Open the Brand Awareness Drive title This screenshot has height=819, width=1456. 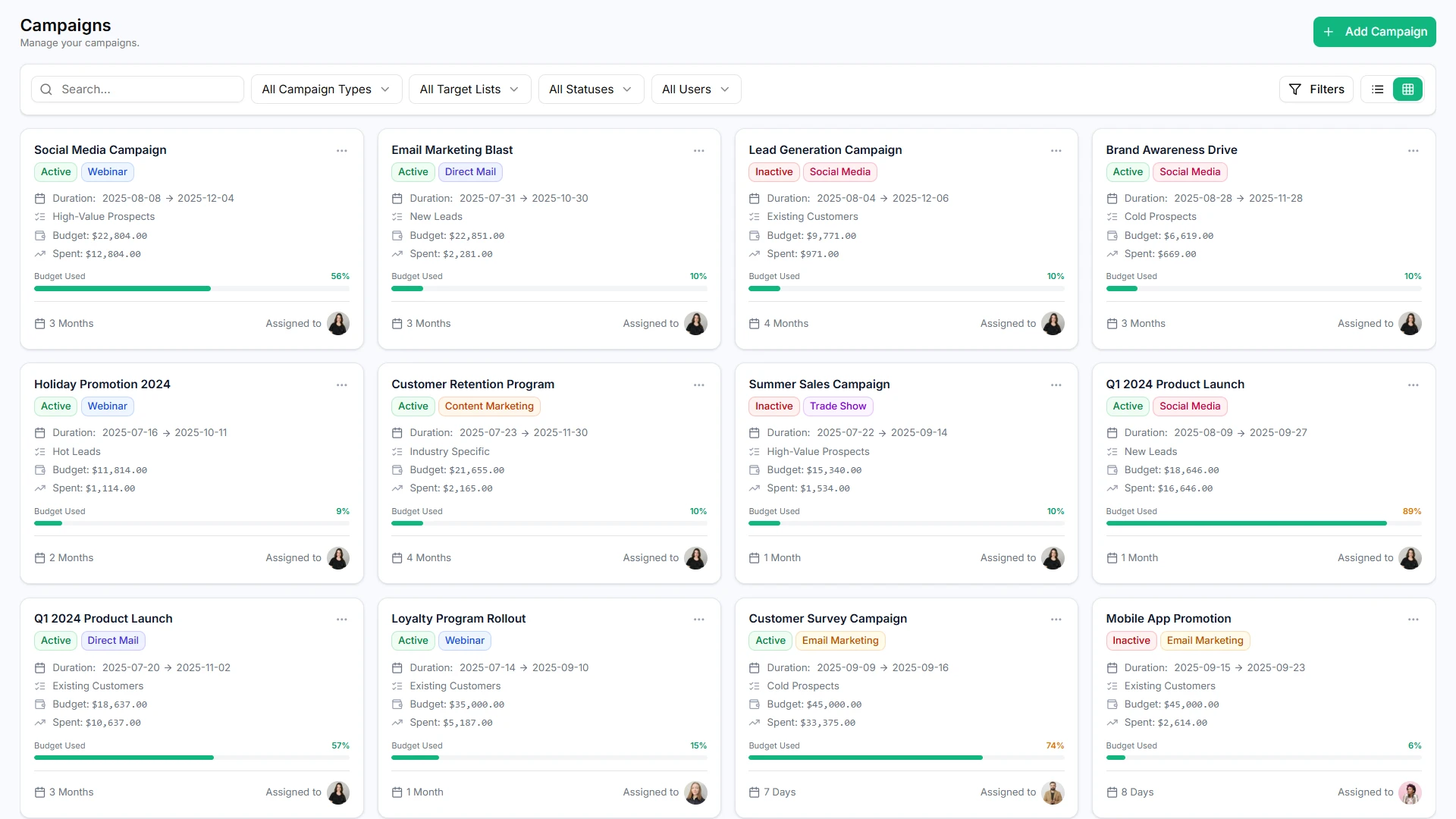tap(1171, 150)
